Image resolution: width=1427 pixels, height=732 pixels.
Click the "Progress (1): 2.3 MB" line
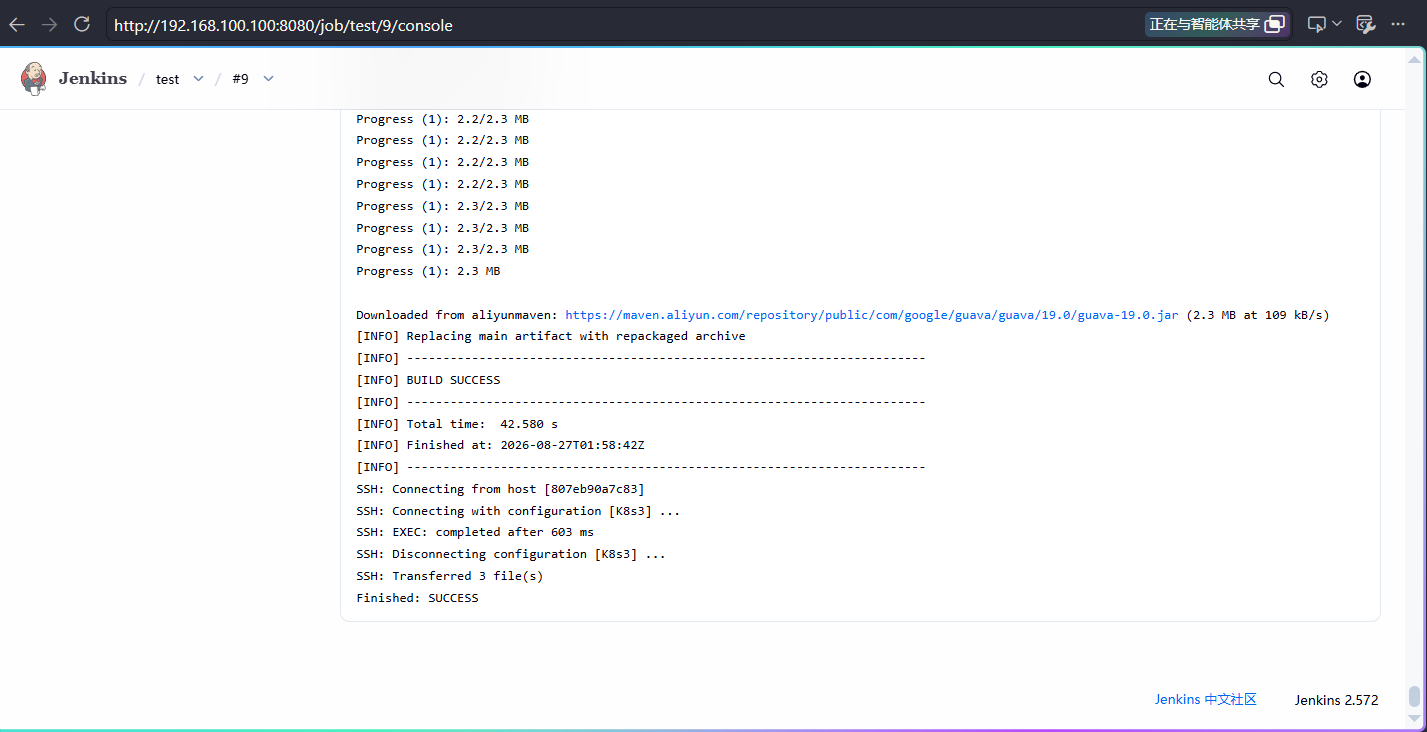[428, 271]
